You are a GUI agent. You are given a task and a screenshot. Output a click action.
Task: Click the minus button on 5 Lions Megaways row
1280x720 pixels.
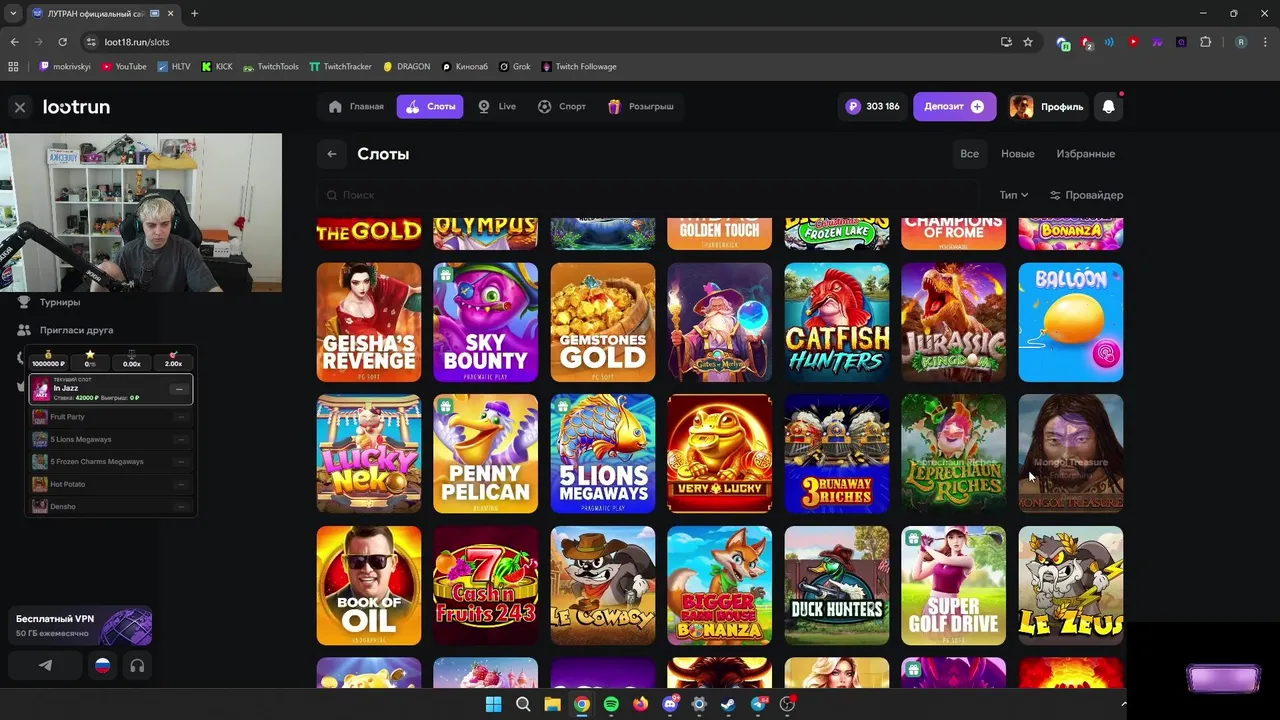[x=180, y=440]
